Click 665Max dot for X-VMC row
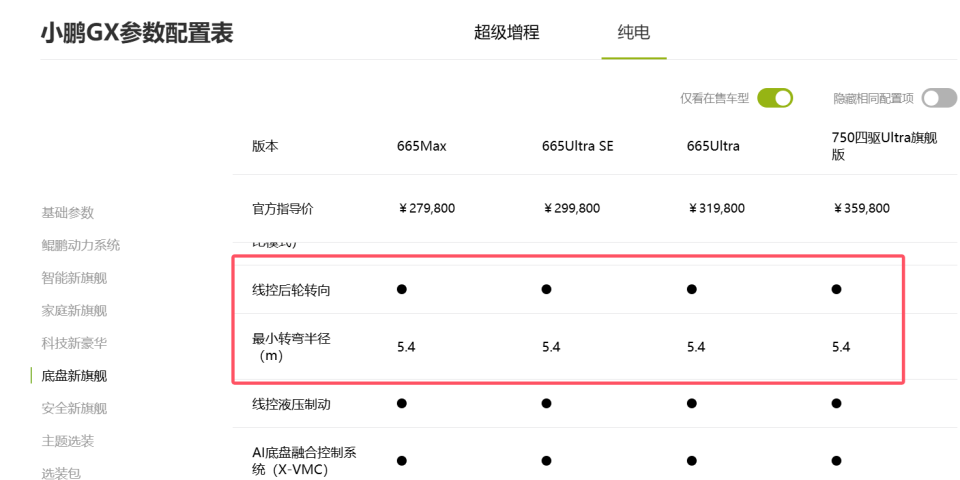The height and width of the screenshot is (480, 960). tap(402, 460)
